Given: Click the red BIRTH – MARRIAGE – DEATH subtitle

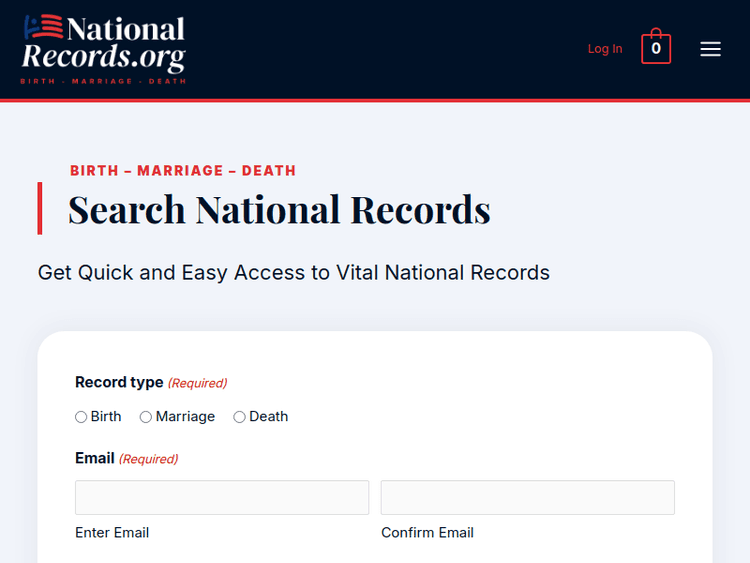Looking at the screenshot, I should [183, 171].
